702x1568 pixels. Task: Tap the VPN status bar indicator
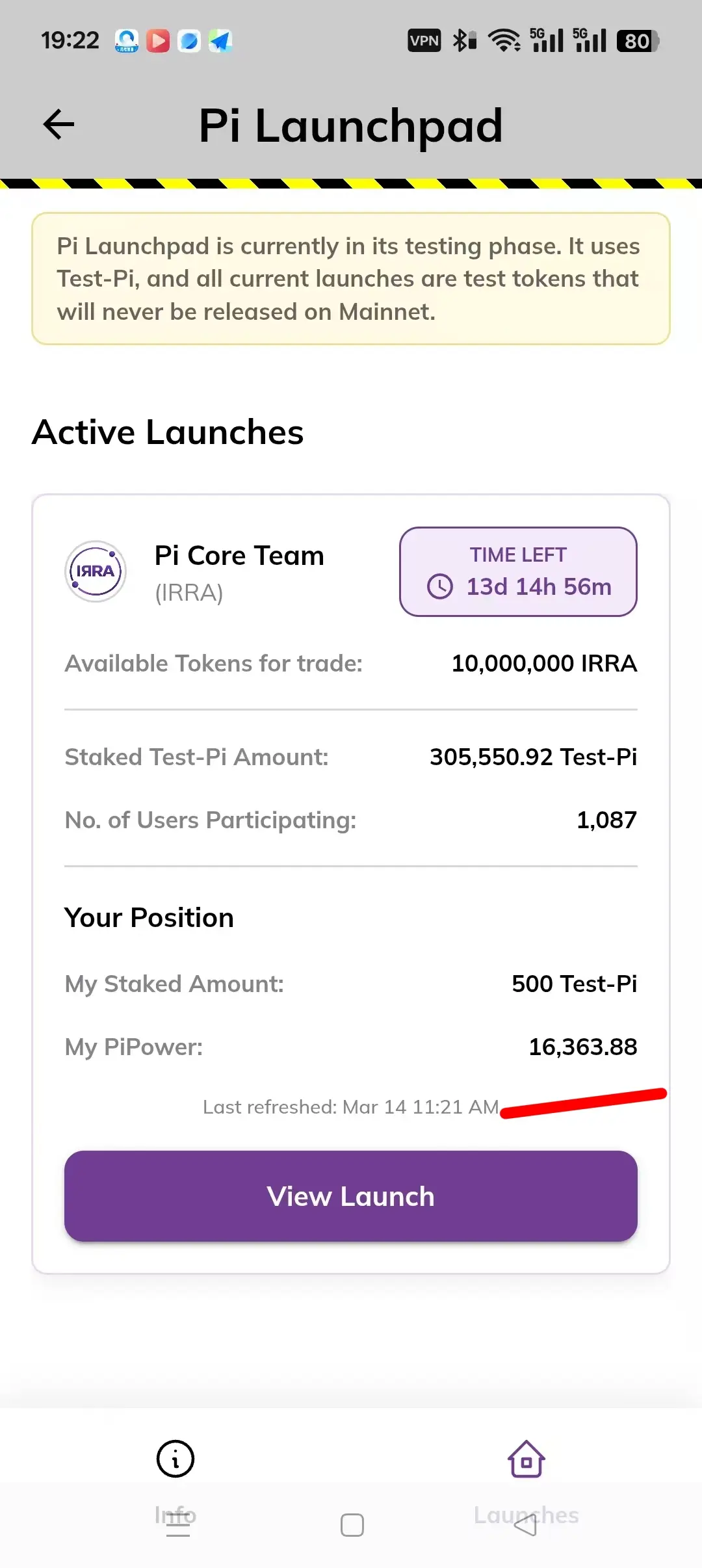click(424, 41)
